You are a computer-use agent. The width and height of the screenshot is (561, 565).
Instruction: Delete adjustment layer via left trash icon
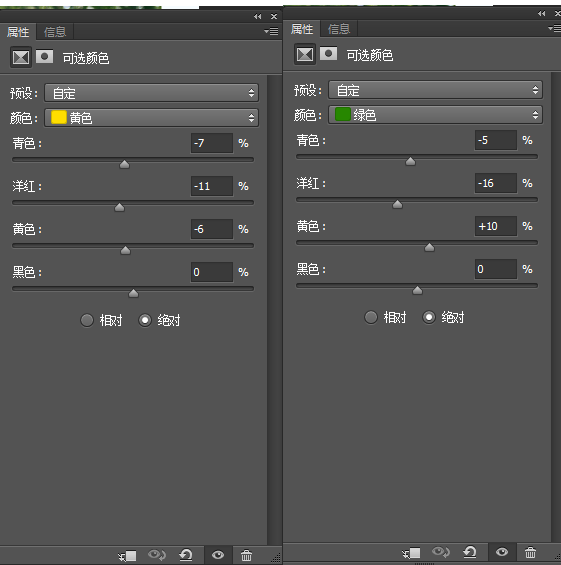click(246, 555)
